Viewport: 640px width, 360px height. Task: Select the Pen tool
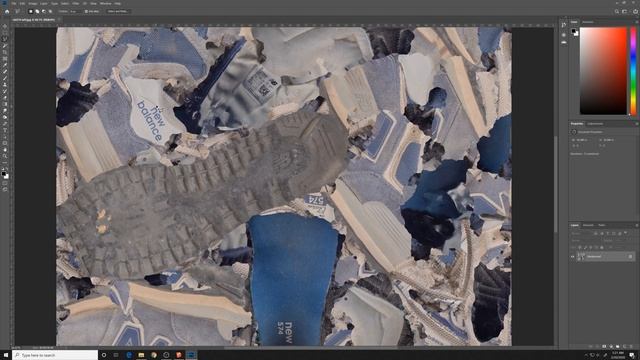(x=5, y=124)
